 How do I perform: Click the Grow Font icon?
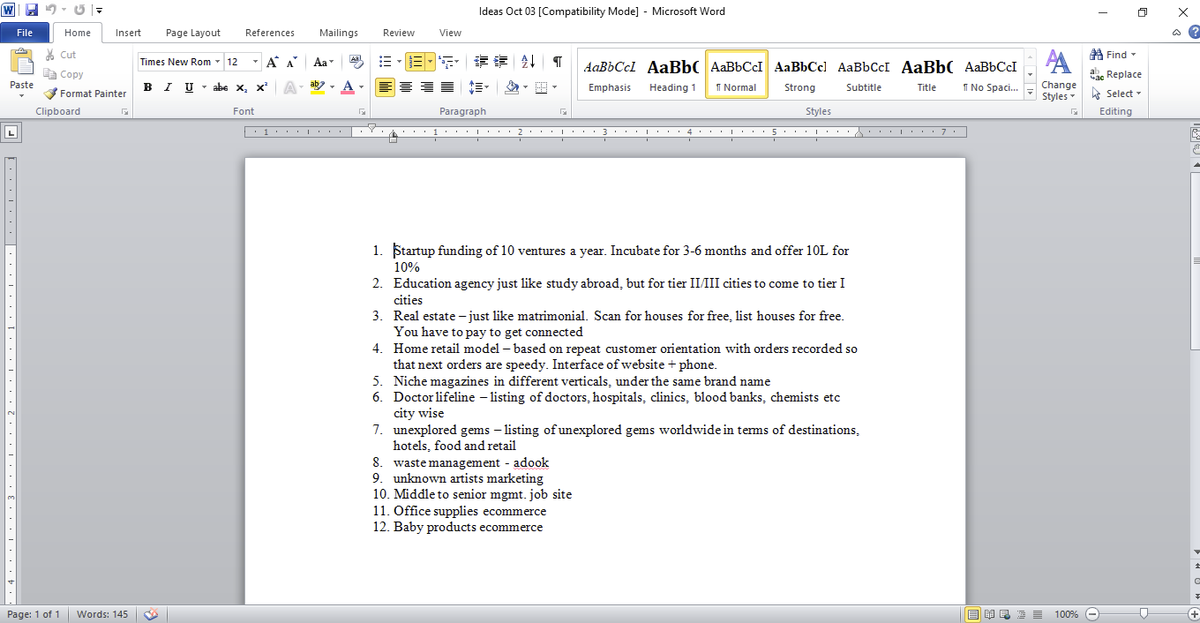273,61
